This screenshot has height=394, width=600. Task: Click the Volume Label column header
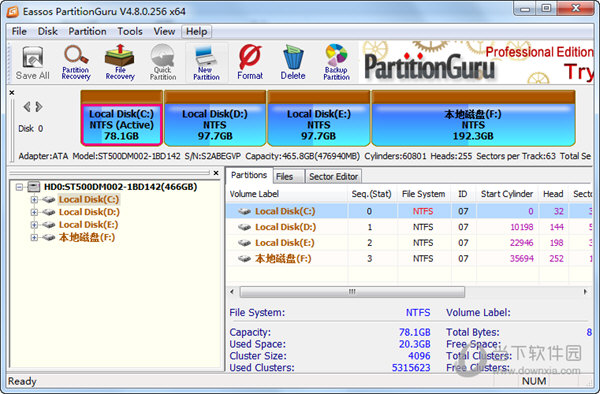tap(287, 194)
